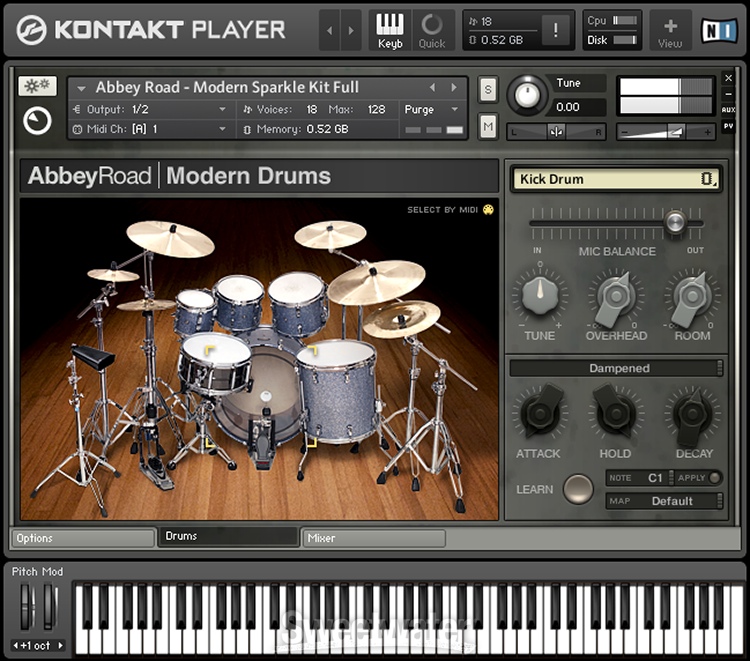Click the circular dial icon under snowflake

pyautogui.click(x=37, y=121)
